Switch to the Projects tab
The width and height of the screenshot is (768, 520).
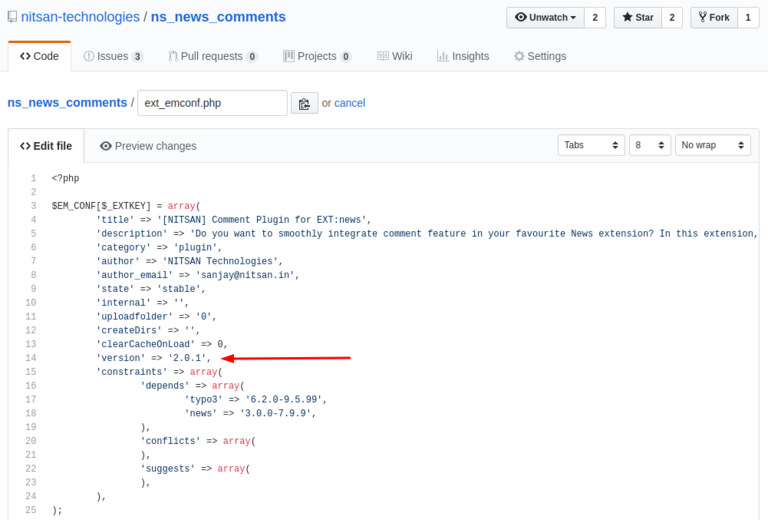(317, 56)
